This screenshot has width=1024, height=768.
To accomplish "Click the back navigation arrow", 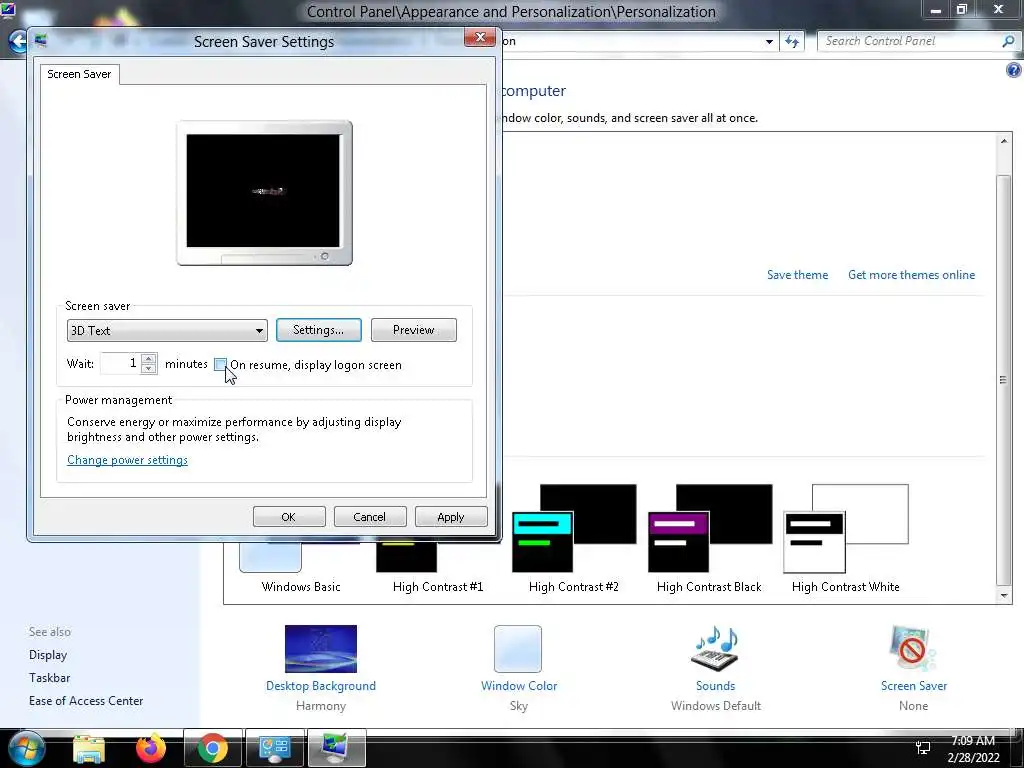I will coord(18,42).
